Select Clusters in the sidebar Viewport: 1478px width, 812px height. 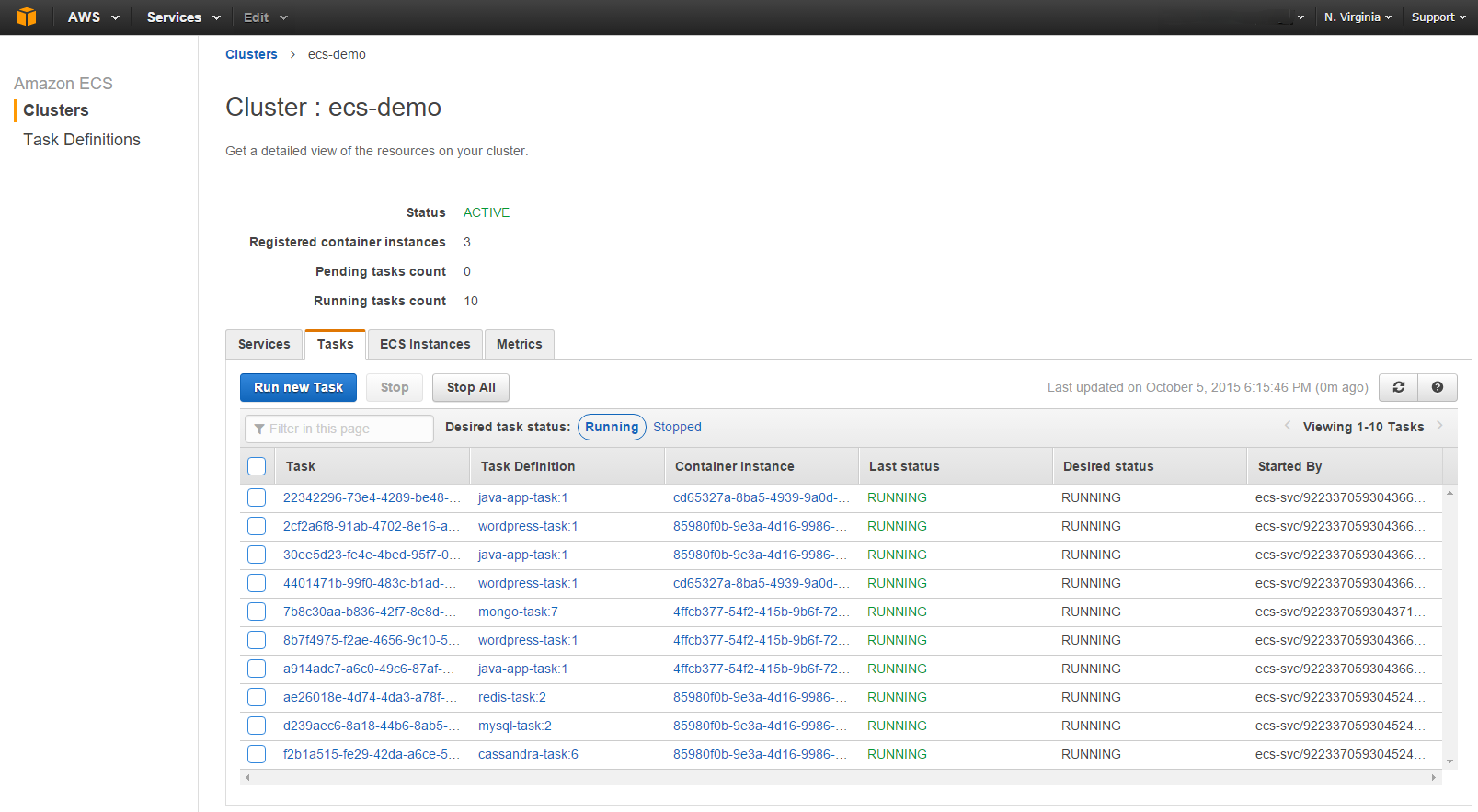tap(56, 110)
